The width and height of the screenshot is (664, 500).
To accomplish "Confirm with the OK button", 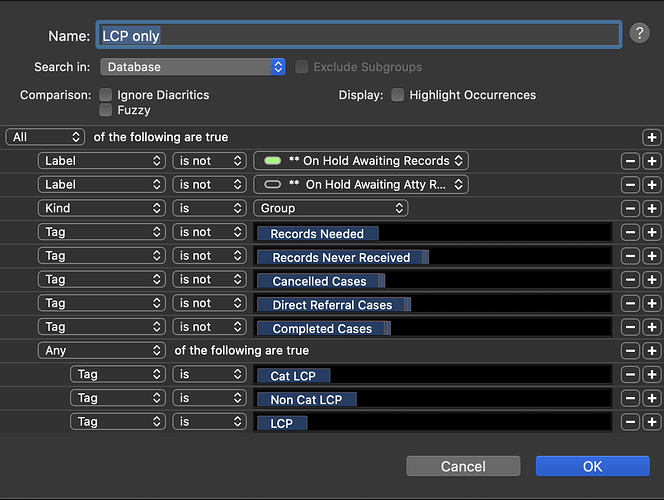I will coord(592,466).
